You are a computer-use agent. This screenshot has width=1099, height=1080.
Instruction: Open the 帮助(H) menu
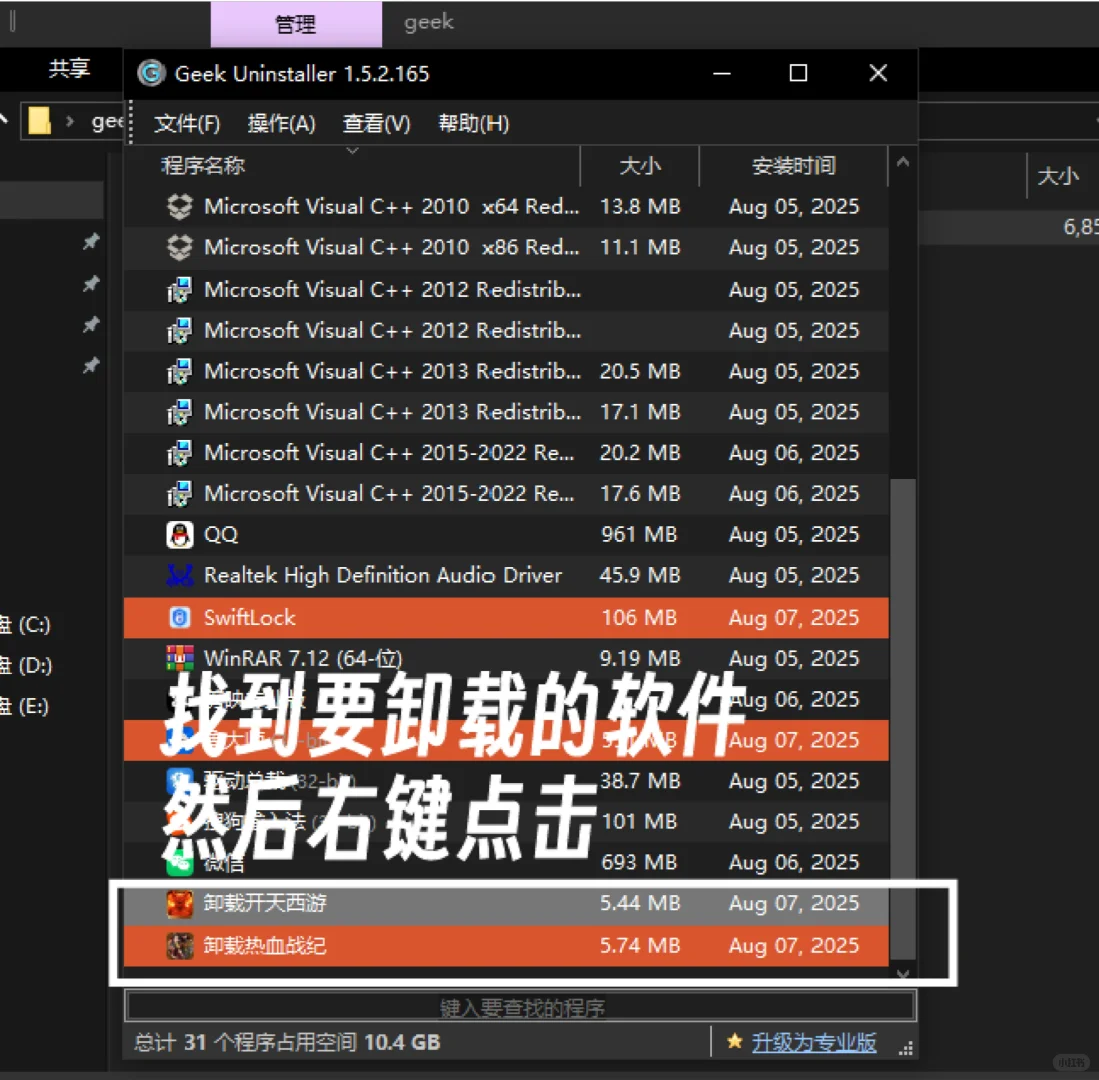(474, 124)
